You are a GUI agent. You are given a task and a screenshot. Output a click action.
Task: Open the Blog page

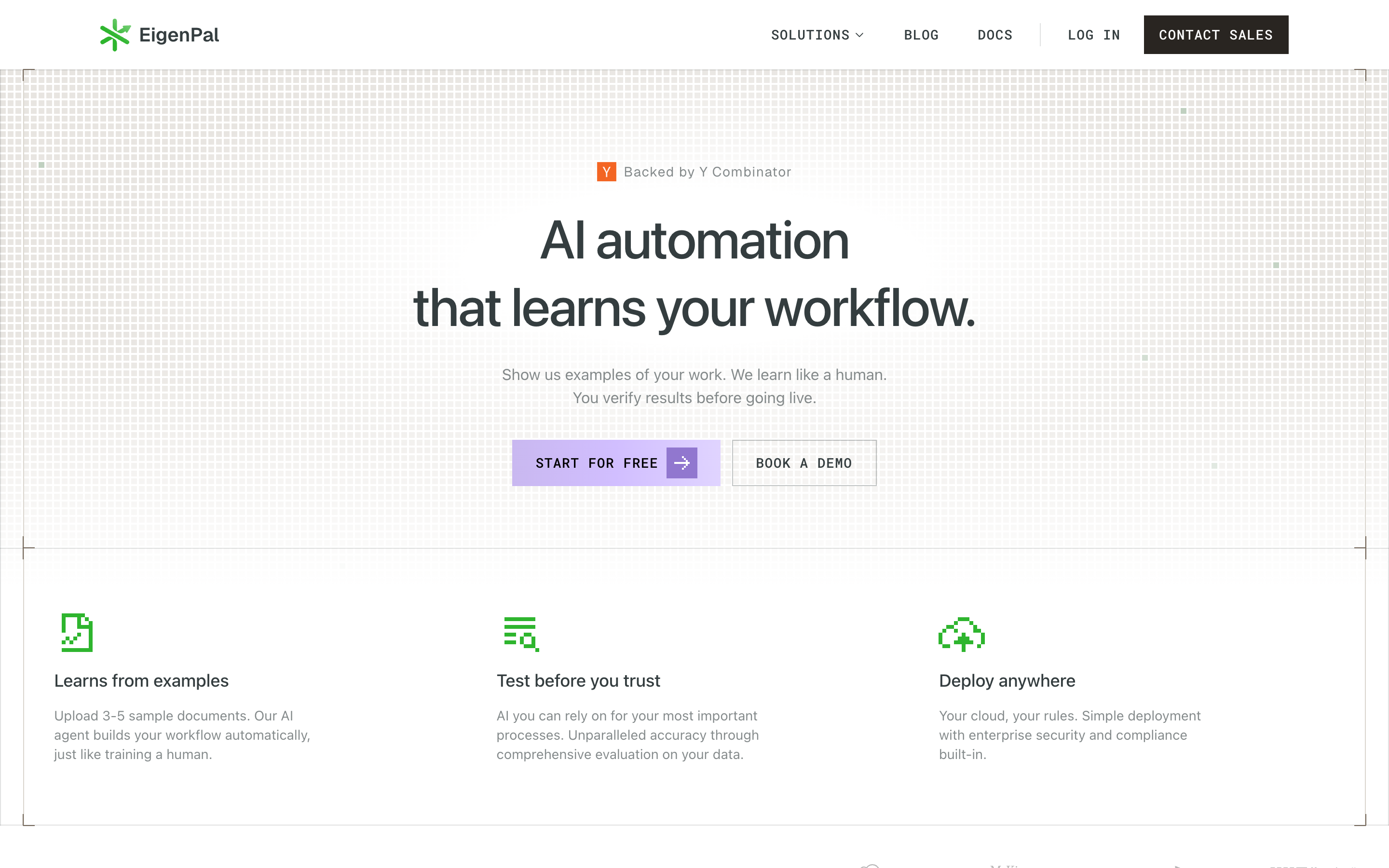click(921, 35)
